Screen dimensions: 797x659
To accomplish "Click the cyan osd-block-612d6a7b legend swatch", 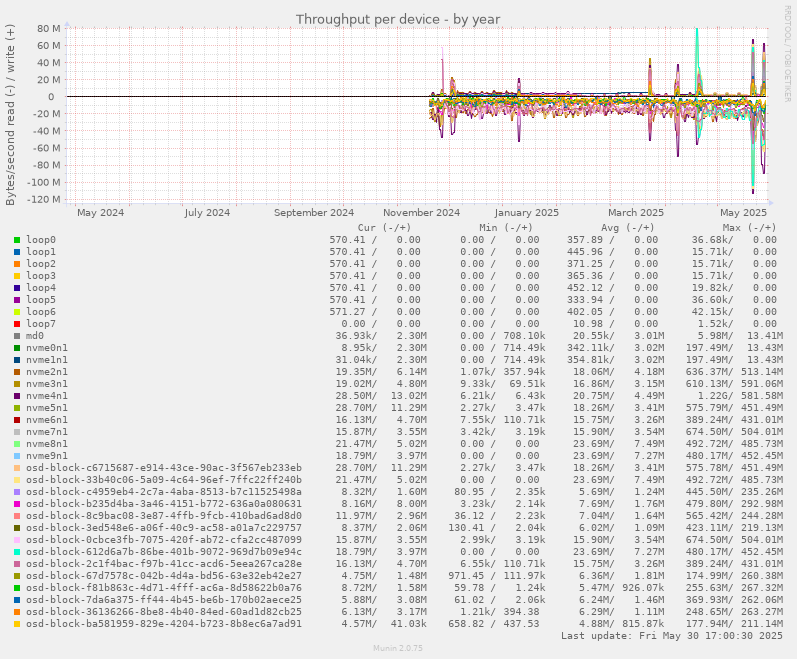I will (x=17, y=552).
